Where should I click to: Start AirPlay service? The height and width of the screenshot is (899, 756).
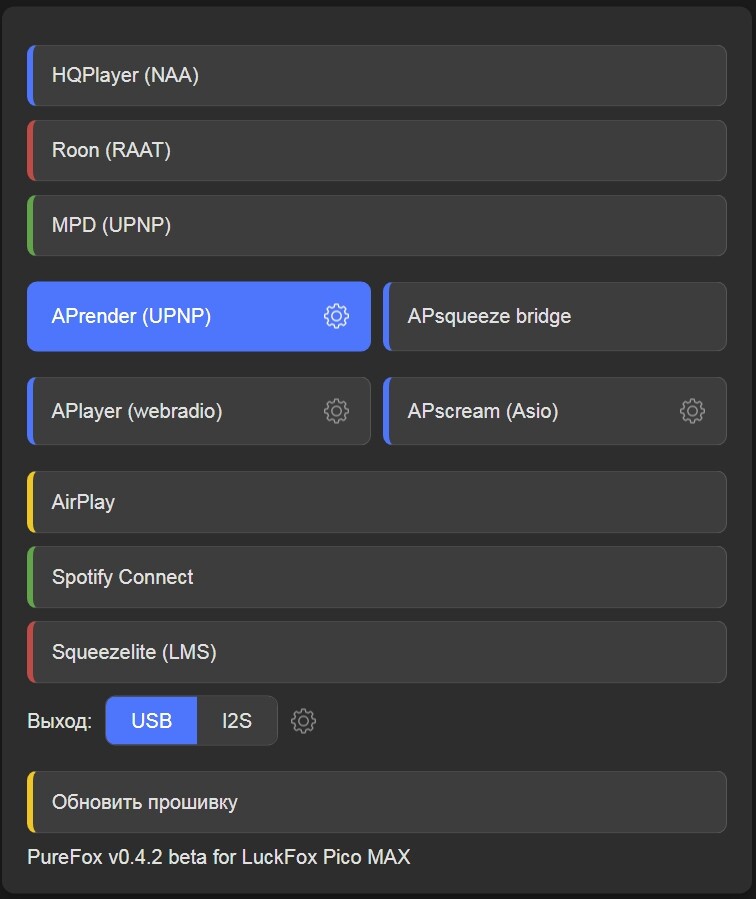click(377, 502)
